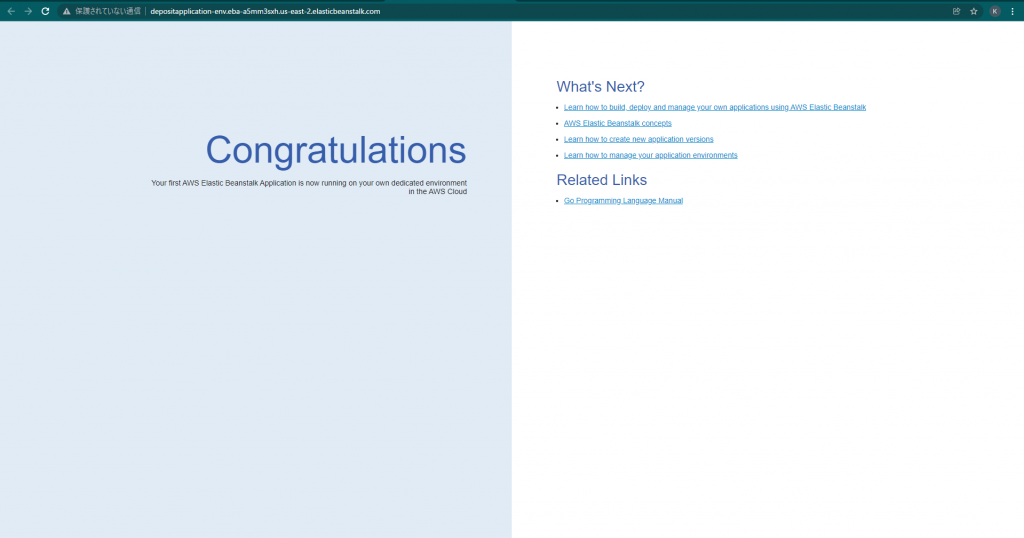
Task: Open the share page icon in address bar
Action: click(x=956, y=11)
